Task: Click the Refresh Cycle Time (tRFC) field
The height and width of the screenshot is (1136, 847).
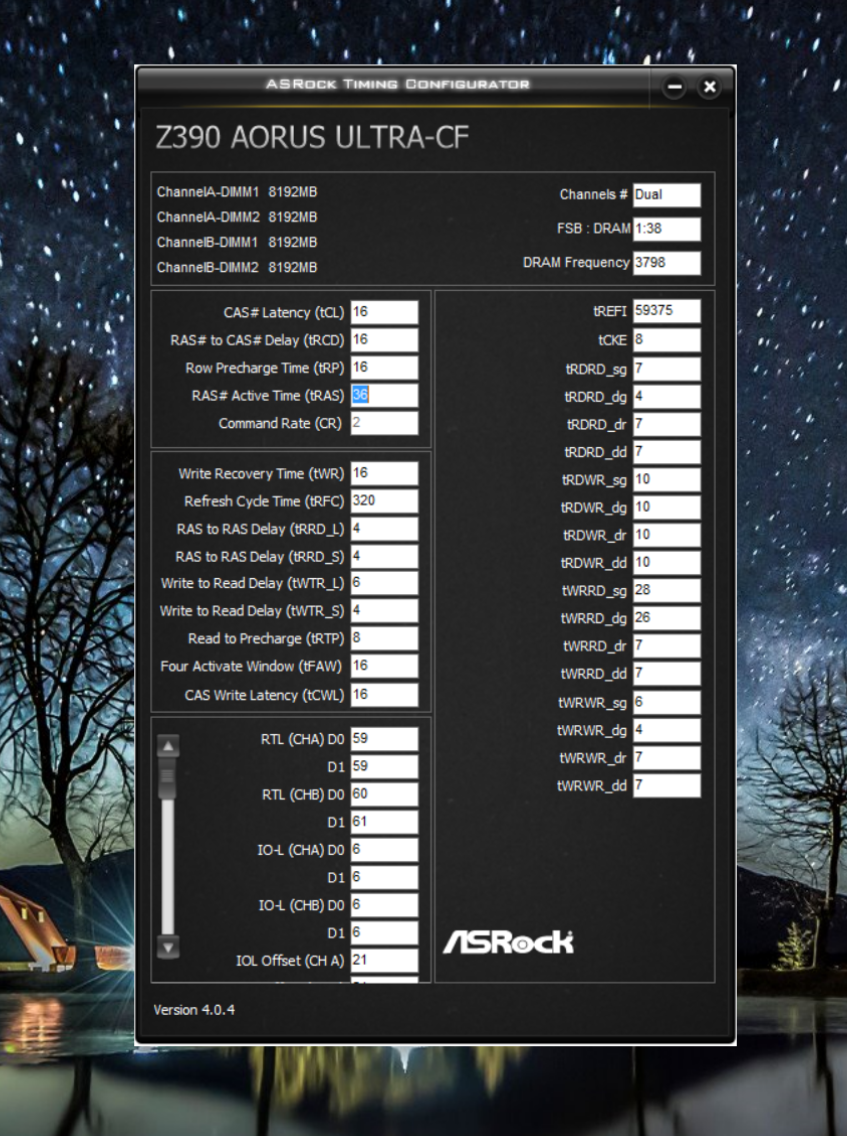Action: [384, 501]
